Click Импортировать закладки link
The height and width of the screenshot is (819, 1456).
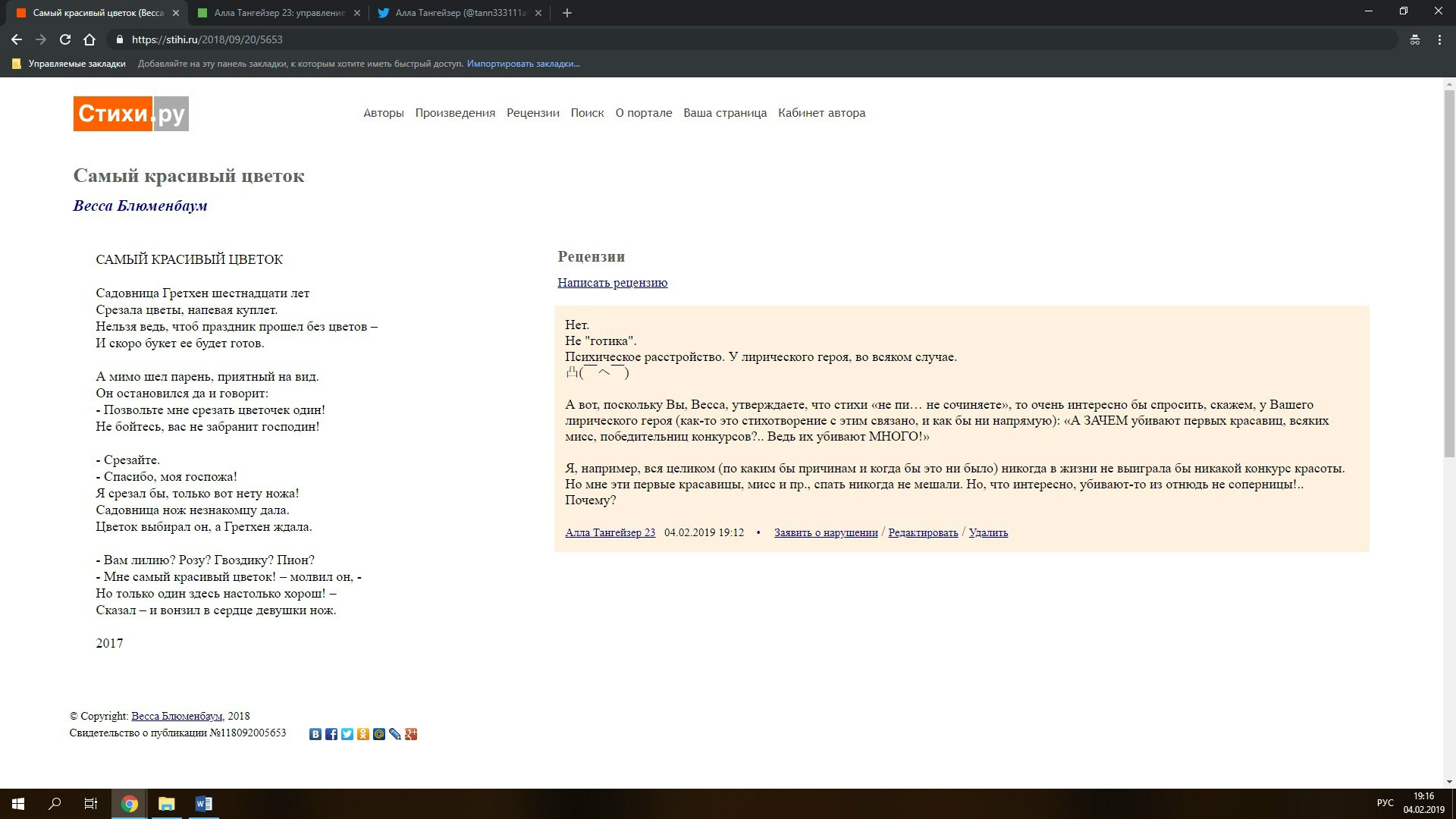523,64
